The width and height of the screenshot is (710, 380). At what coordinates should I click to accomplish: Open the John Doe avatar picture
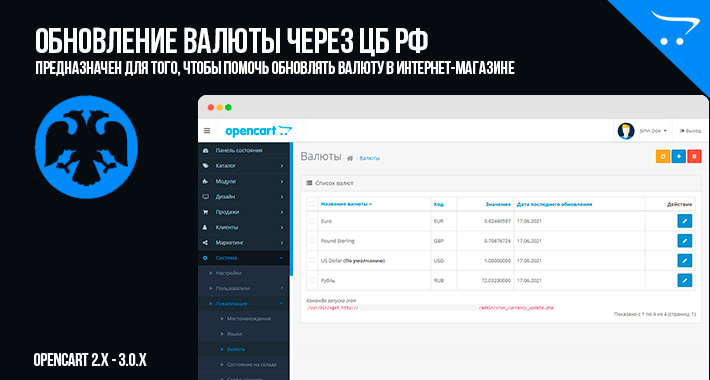click(626, 131)
